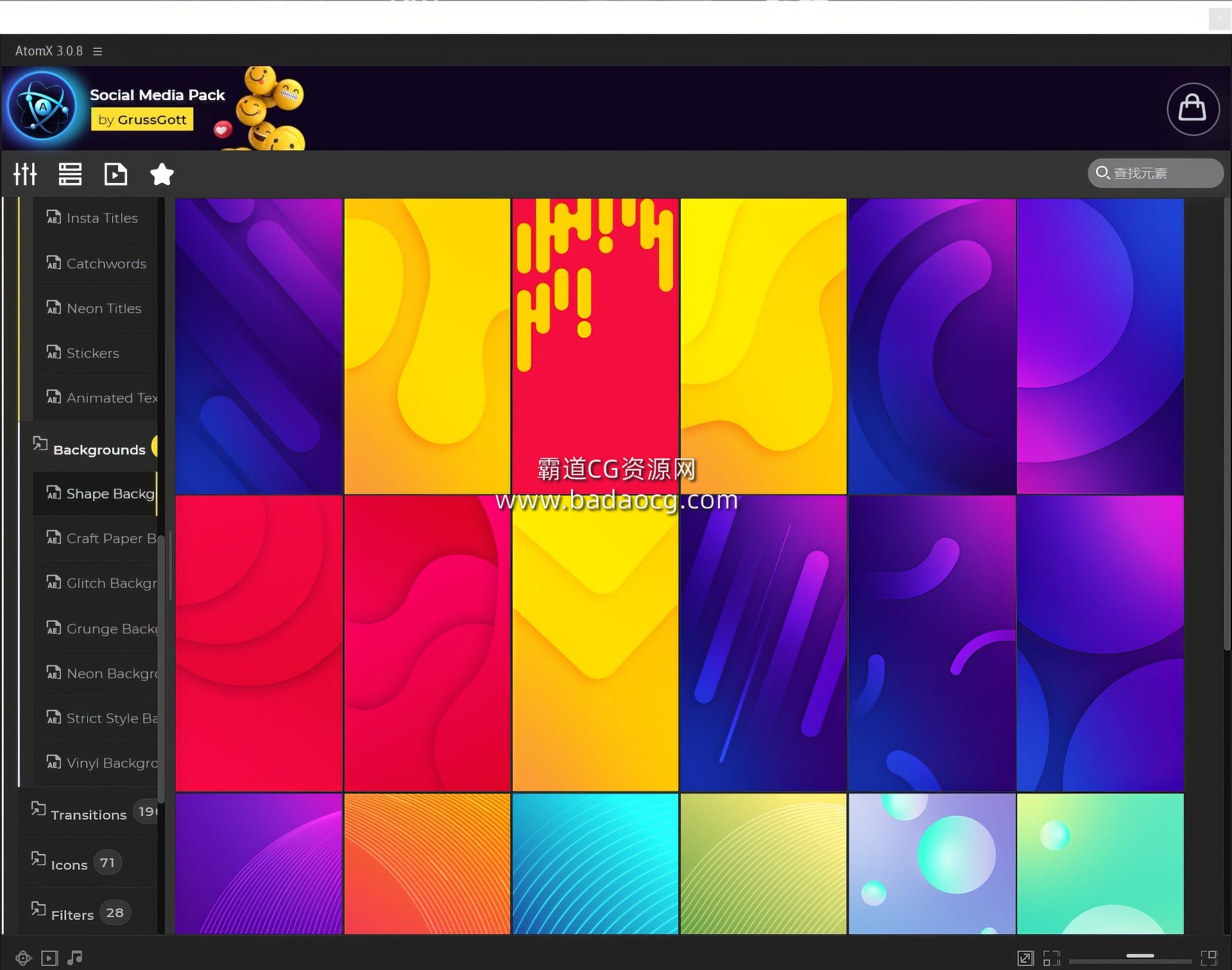Select Shape Backgrounds category
This screenshot has width=1232, height=970.
click(x=95, y=494)
